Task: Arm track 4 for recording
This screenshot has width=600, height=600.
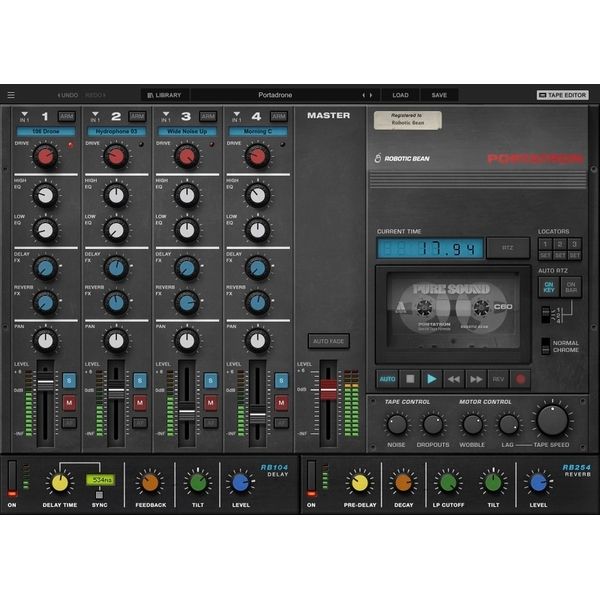Action: click(279, 116)
